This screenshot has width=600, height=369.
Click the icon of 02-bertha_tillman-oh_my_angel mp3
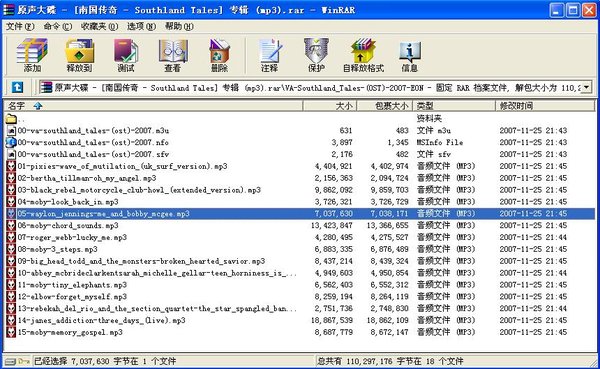(11, 178)
